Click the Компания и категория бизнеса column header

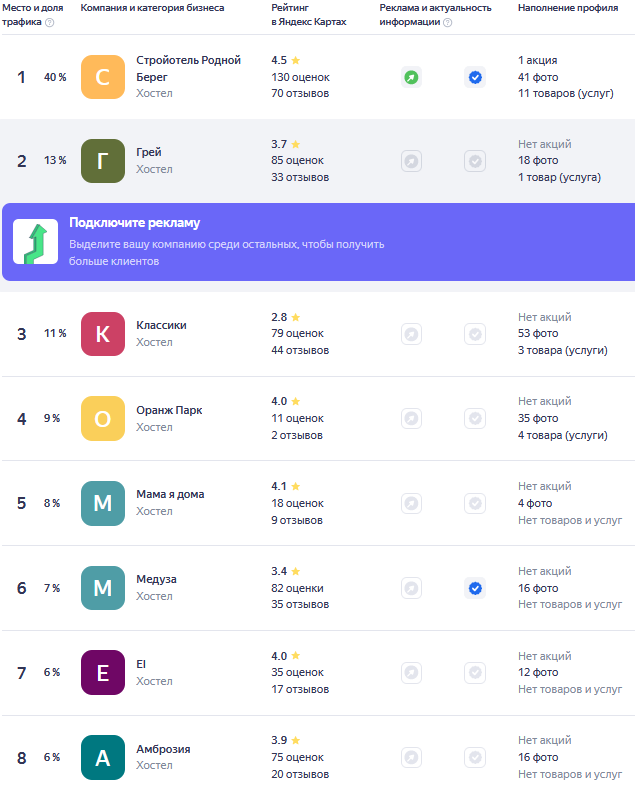click(x=152, y=8)
